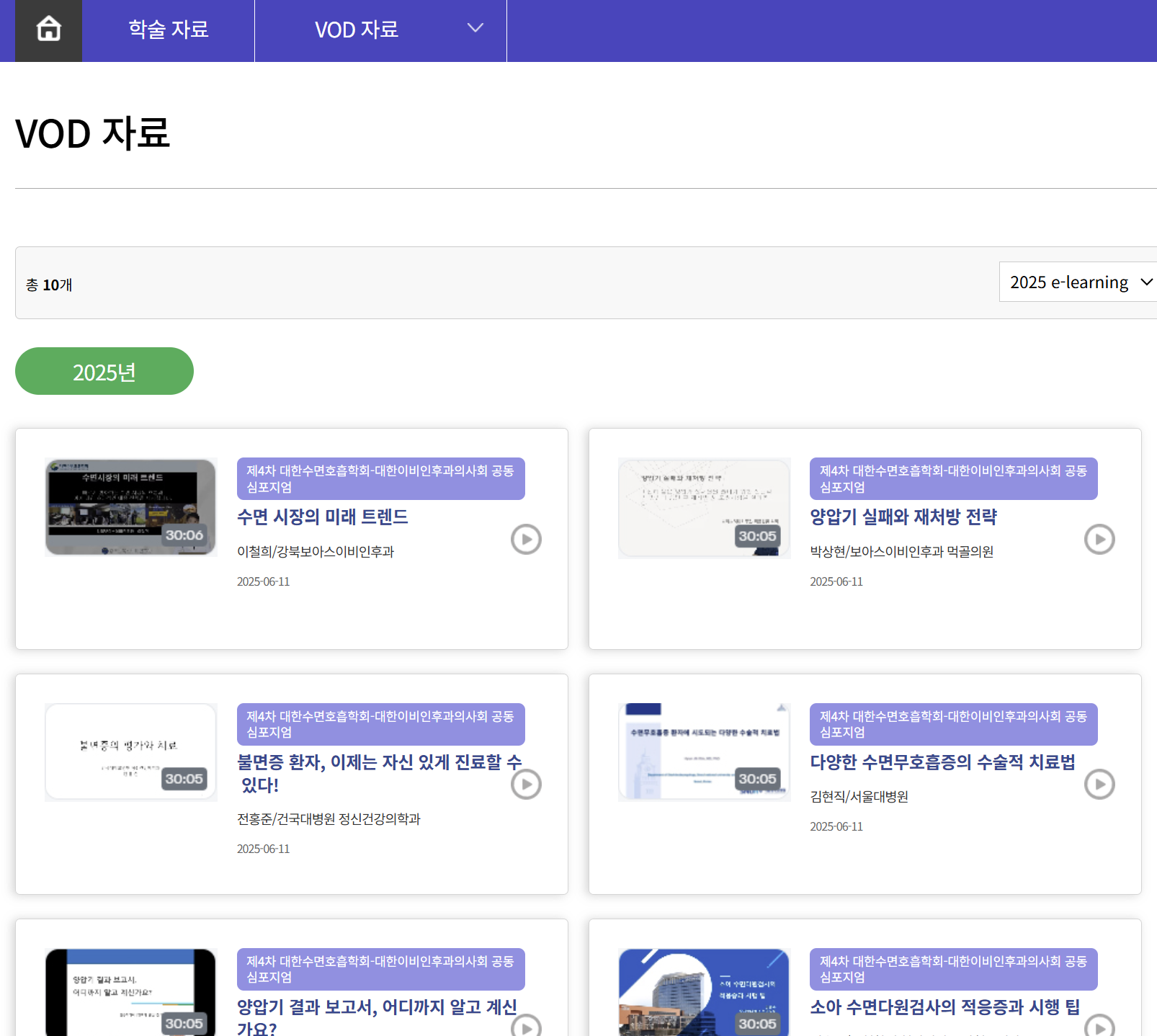Screen dimensions: 1157x1036
Task: Select the 2025년 year button
Action: (104, 371)
